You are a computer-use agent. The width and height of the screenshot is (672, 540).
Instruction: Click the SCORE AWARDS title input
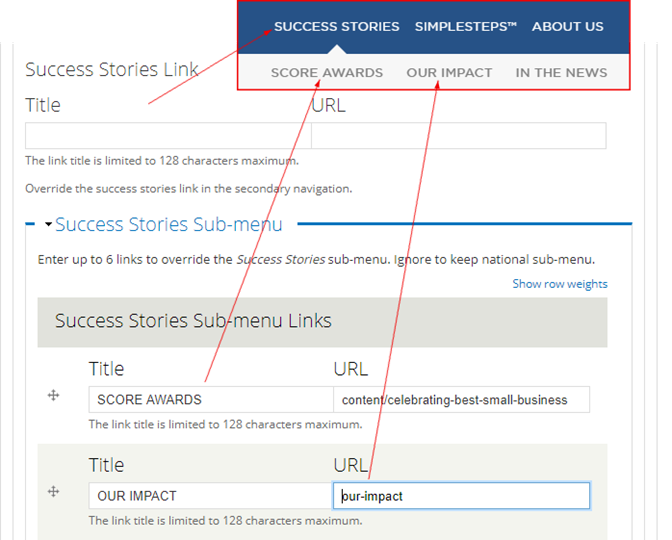pyautogui.click(x=211, y=399)
